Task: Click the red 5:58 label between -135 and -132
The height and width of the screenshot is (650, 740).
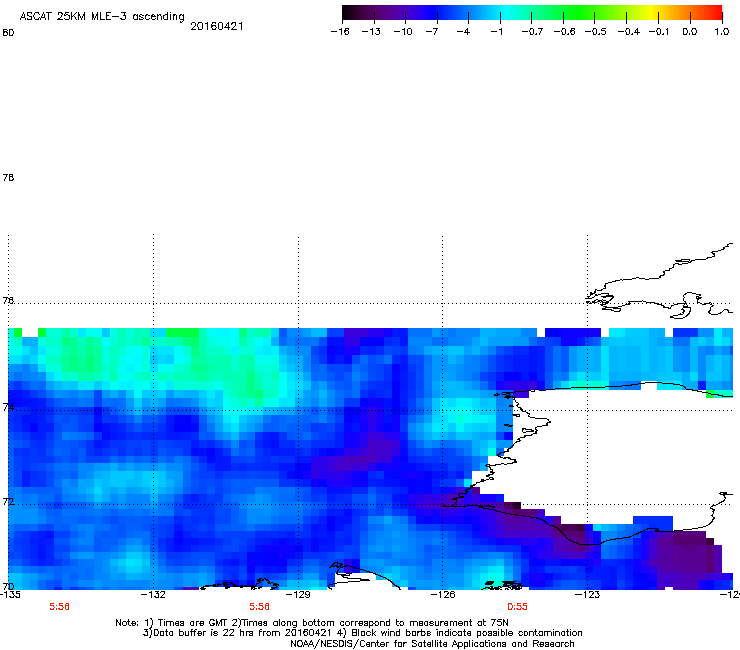Action: coord(59,607)
